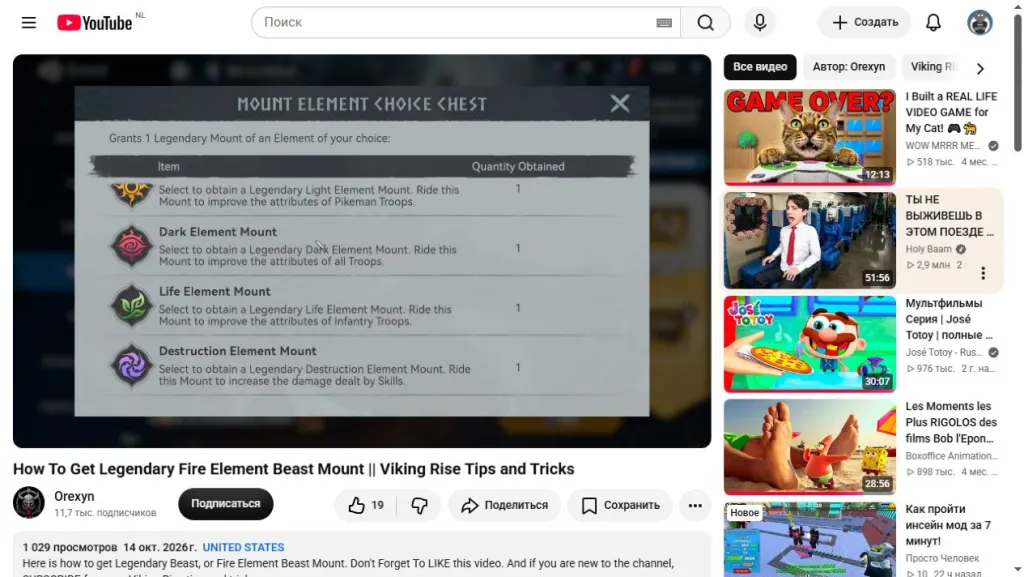
Task: Open the UNITED STATES location link
Action: tap(243, 548)
